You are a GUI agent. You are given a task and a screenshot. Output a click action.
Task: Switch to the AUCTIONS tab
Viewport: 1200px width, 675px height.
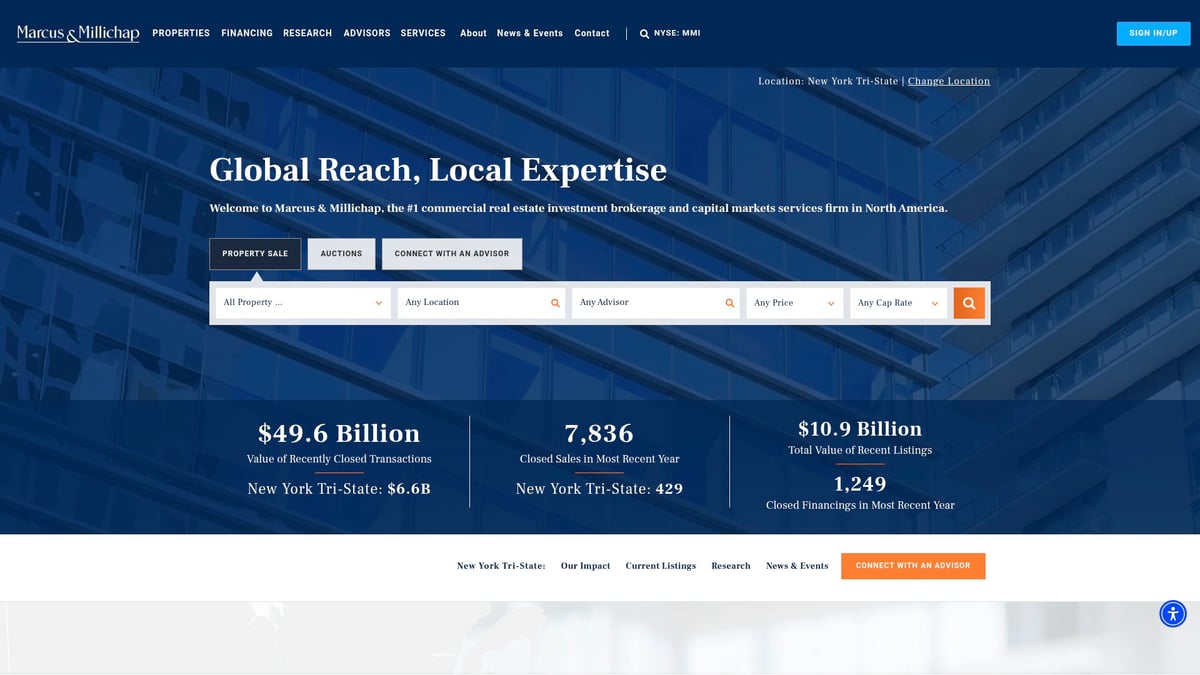click(341, 253)
